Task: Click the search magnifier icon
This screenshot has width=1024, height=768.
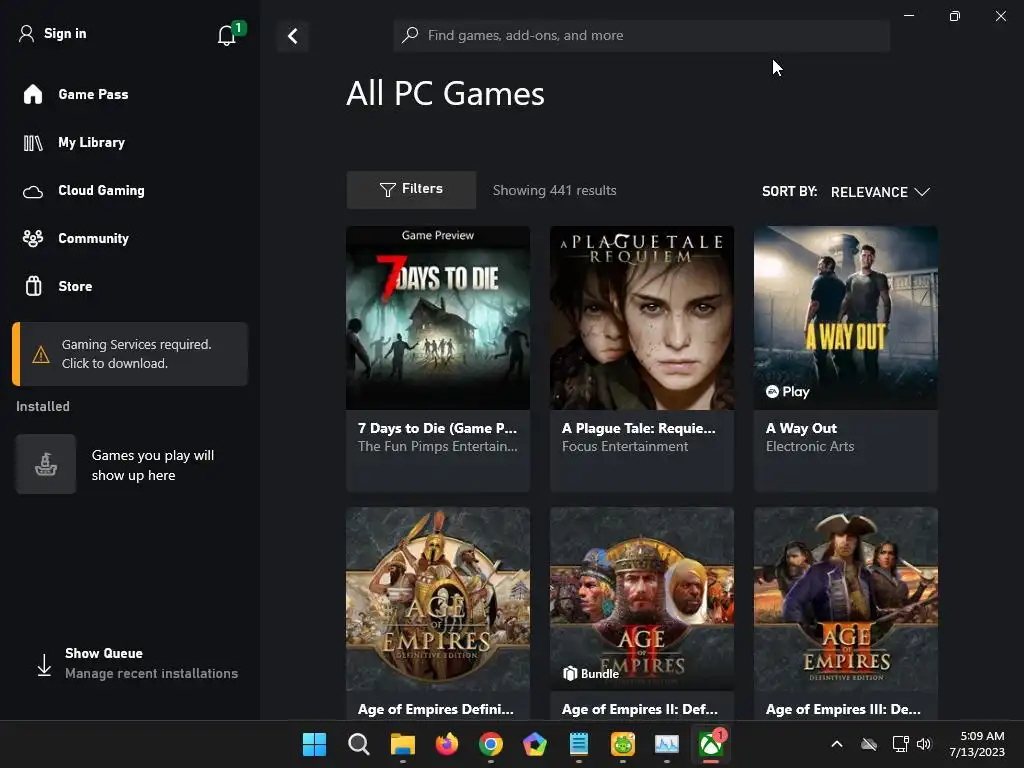Action: coord(410,35)
